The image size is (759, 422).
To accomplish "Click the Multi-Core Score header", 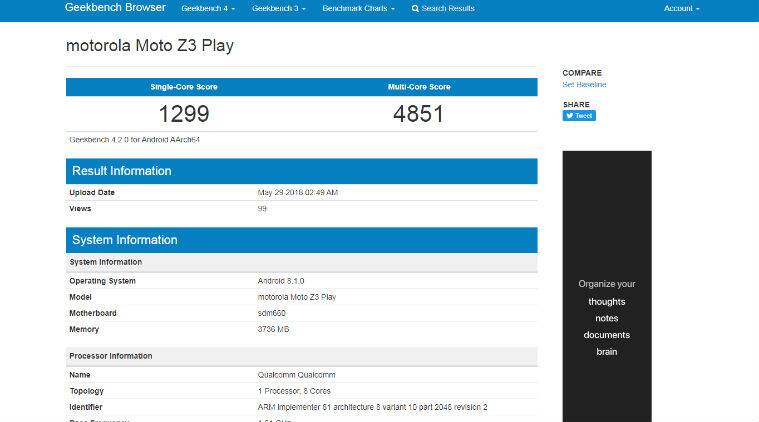I will pyautogui.click(x=419, y=87).
